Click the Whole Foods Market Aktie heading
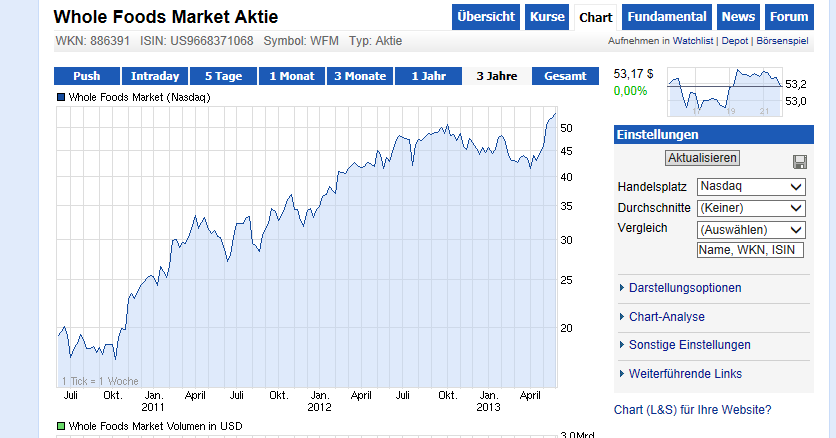Viewport: 836px width, 438px height. [166, 17]
